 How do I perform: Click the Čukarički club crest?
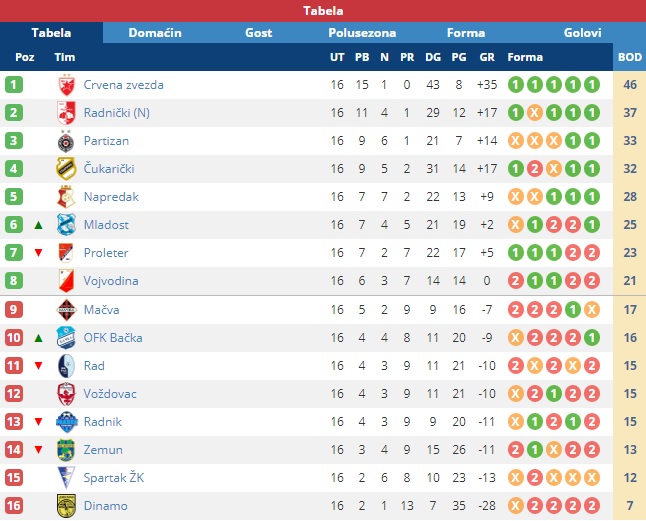tap(66, 169)
